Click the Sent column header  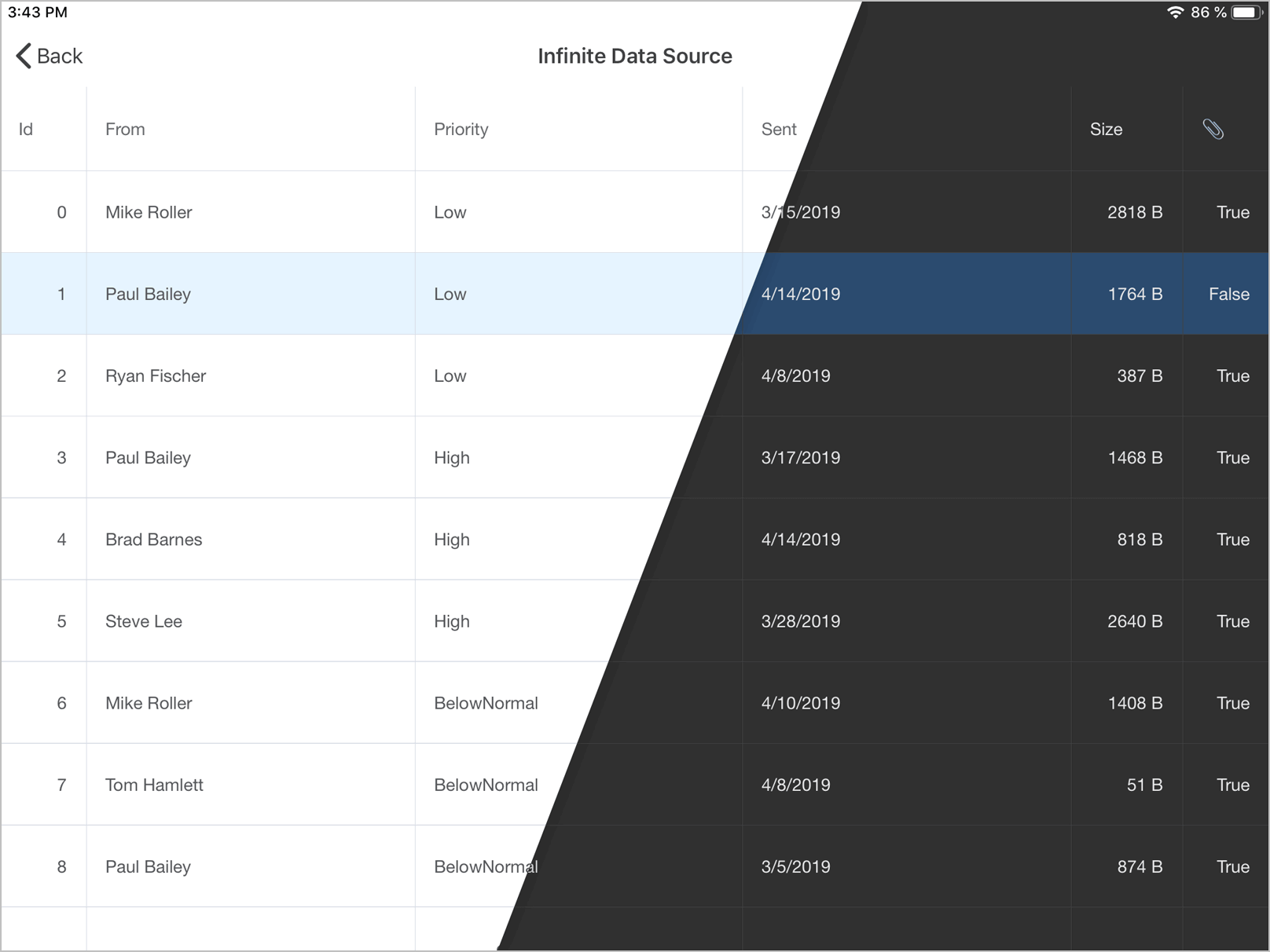[778, 130]
